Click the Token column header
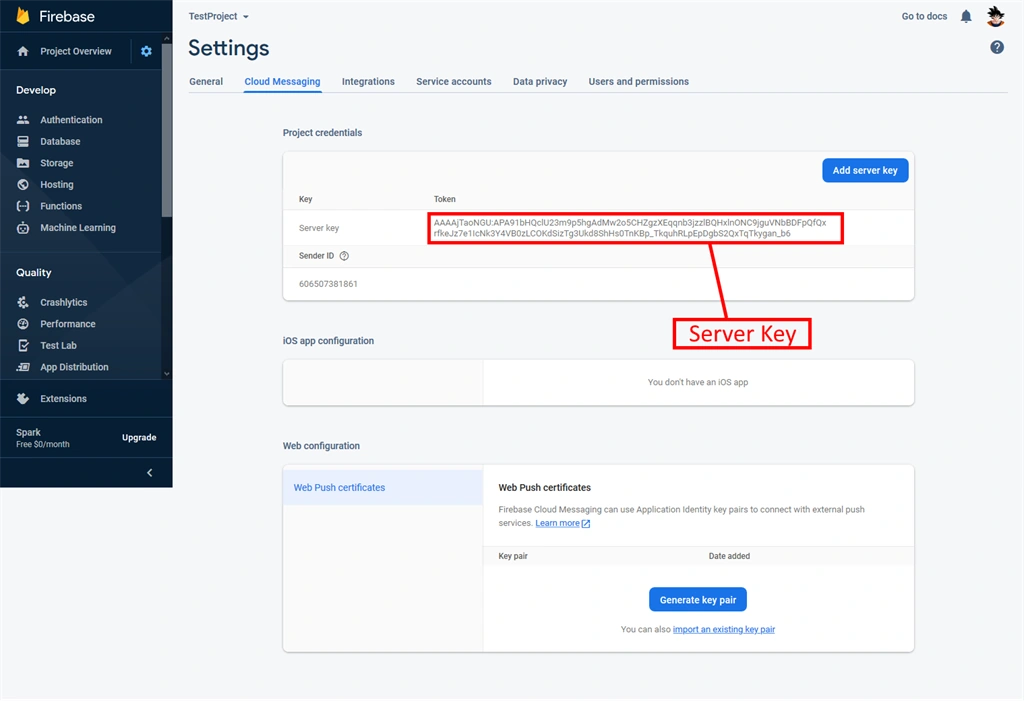This screenshot has height=701, width=1024. click(x=444, y=199)
